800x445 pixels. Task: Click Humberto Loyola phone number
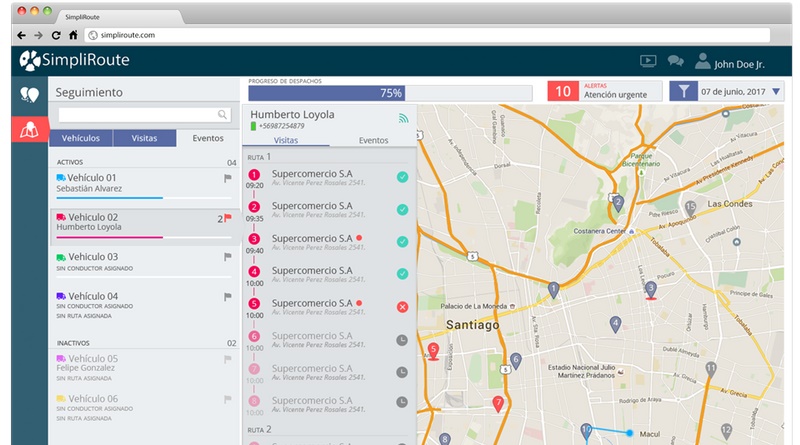point(282,126)
